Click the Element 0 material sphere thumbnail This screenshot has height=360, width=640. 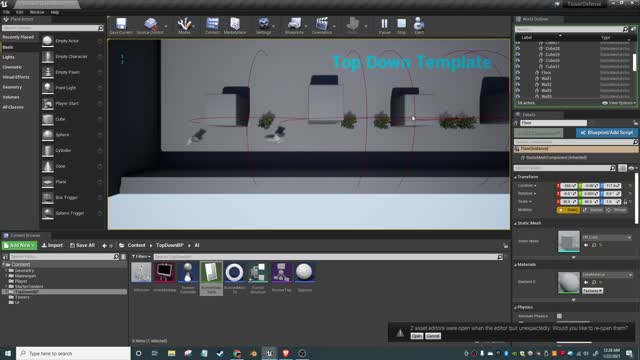pyautogui.click(x=569, y=282)
